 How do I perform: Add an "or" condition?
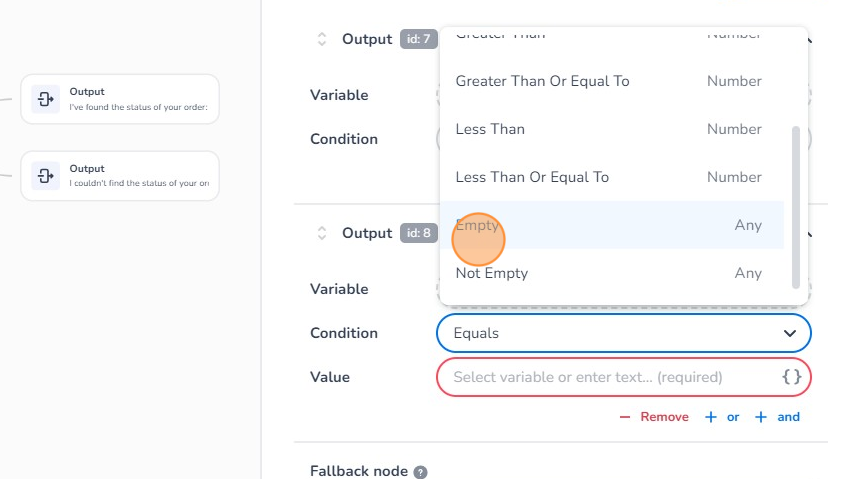[722, 417]
